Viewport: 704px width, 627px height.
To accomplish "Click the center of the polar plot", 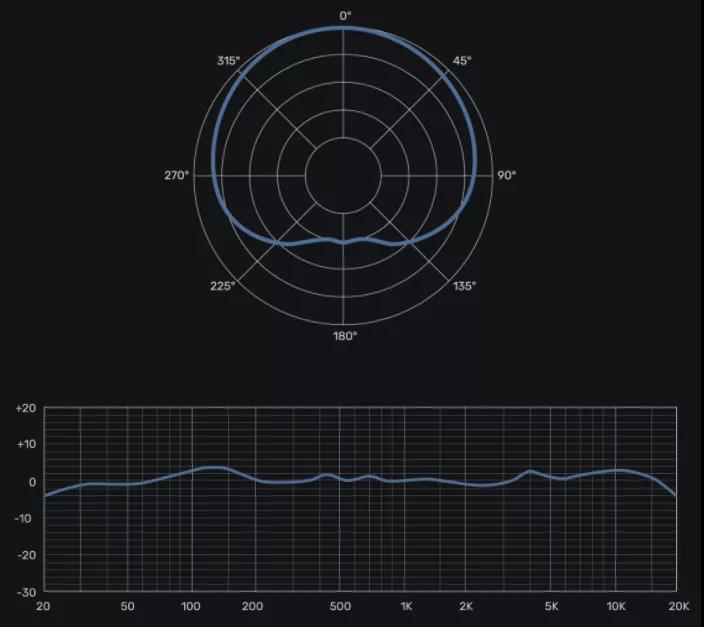I will (x=344, y=176).
